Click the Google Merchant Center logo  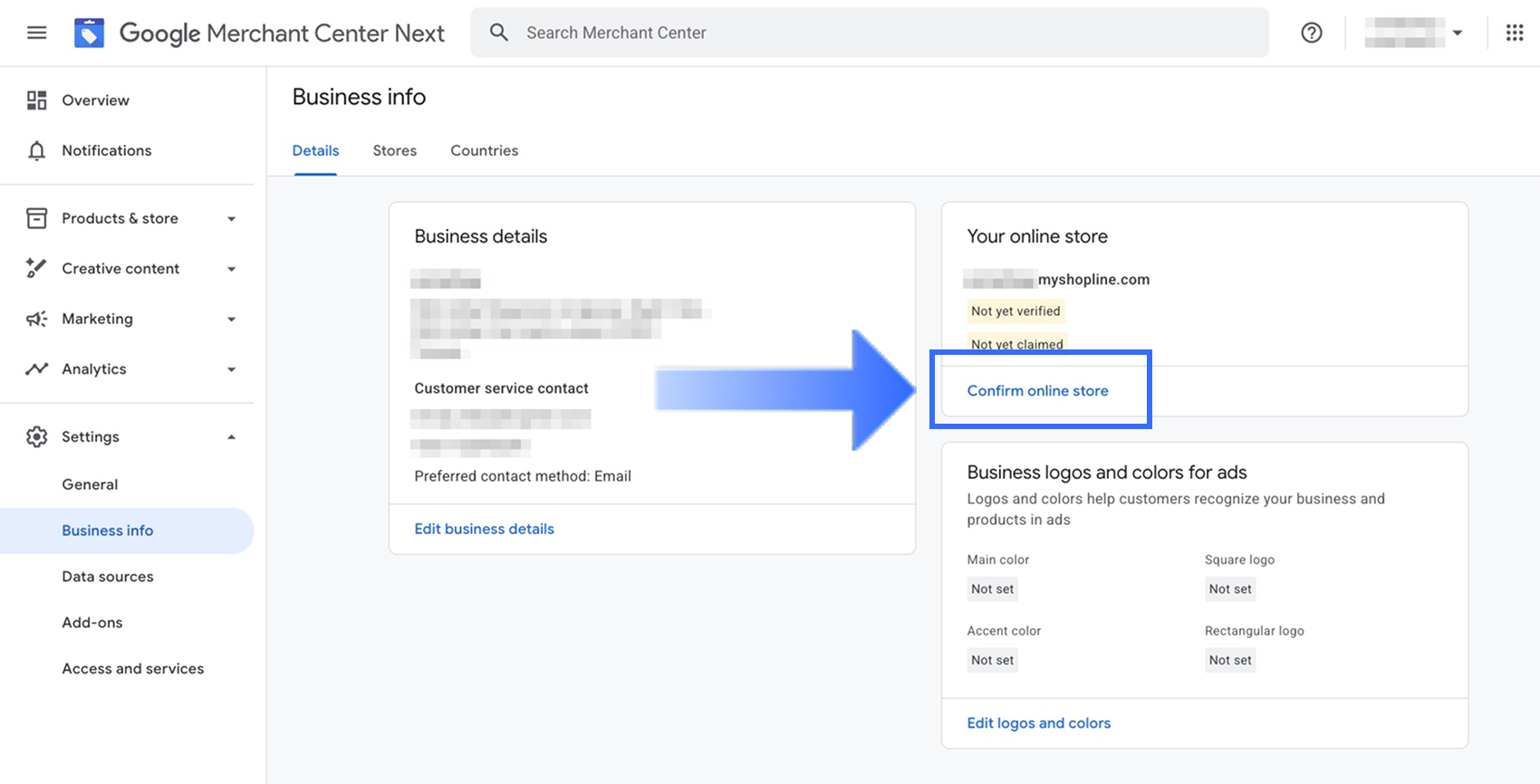click(x=89, y=33)
